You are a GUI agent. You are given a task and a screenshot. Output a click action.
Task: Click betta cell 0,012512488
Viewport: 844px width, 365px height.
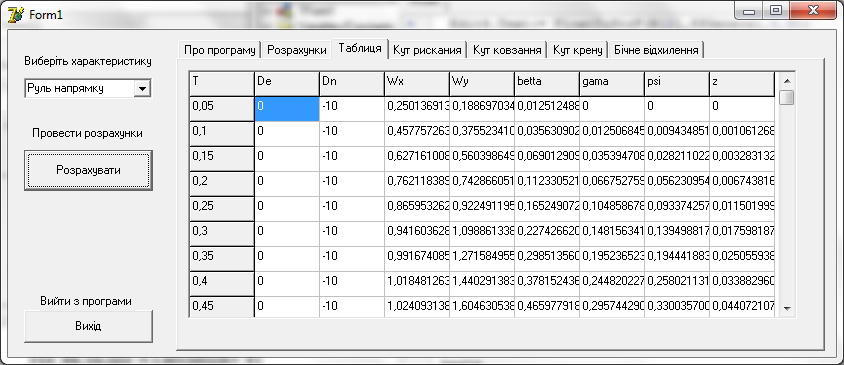(x=547, y=109)
